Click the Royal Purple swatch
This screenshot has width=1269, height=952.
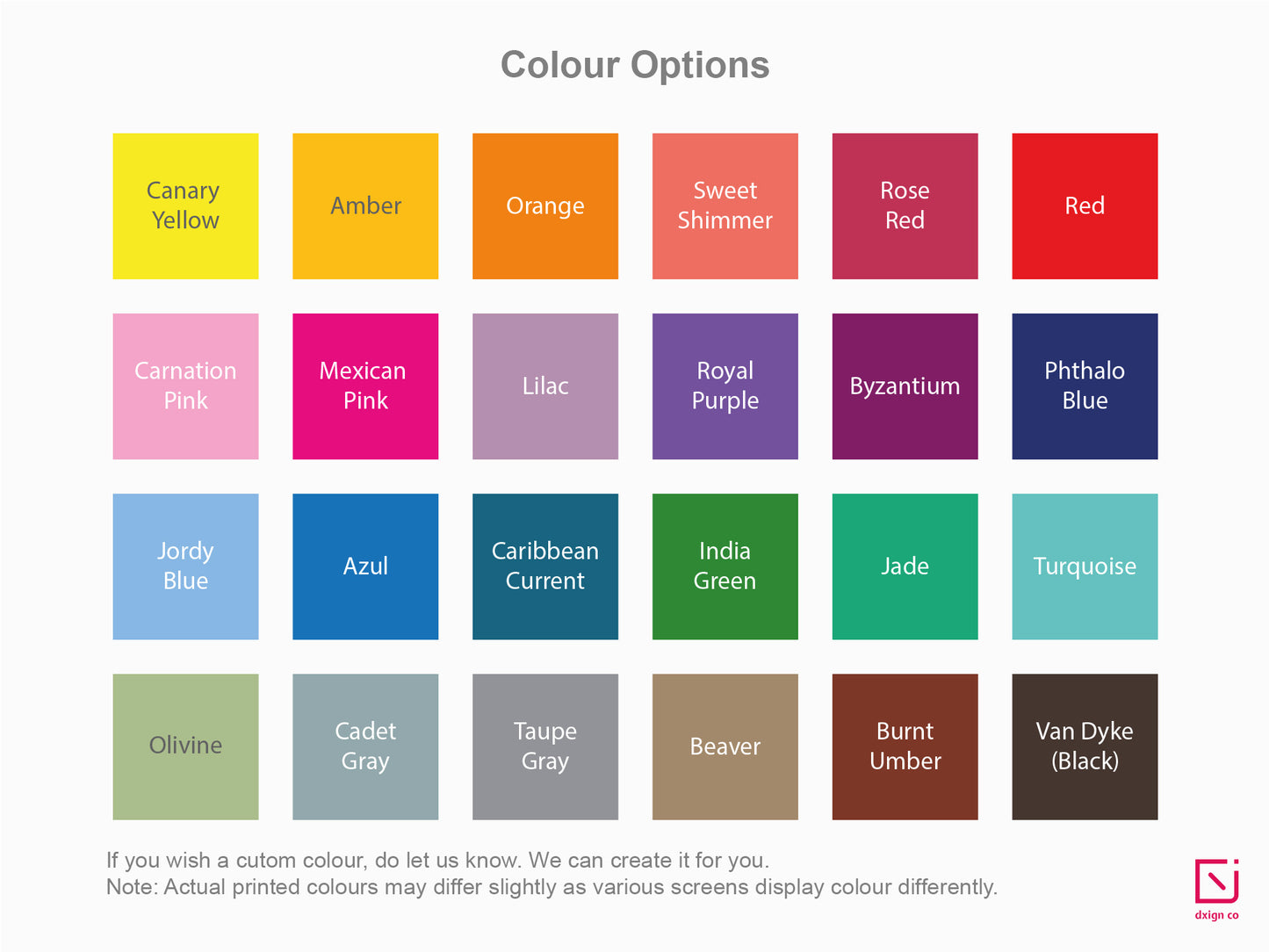coord(725,386)
